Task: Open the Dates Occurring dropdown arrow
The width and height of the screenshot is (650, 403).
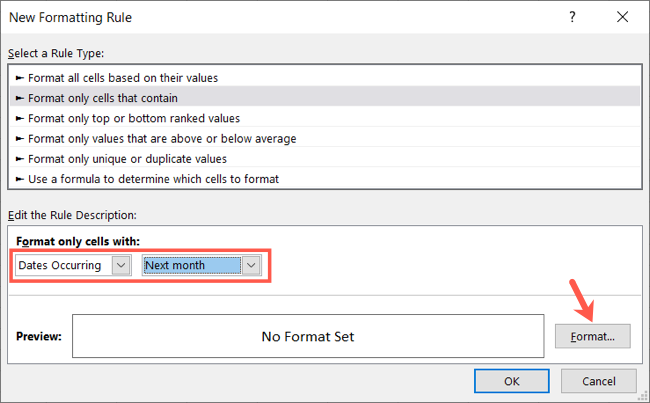Action: tap(121, 265)
